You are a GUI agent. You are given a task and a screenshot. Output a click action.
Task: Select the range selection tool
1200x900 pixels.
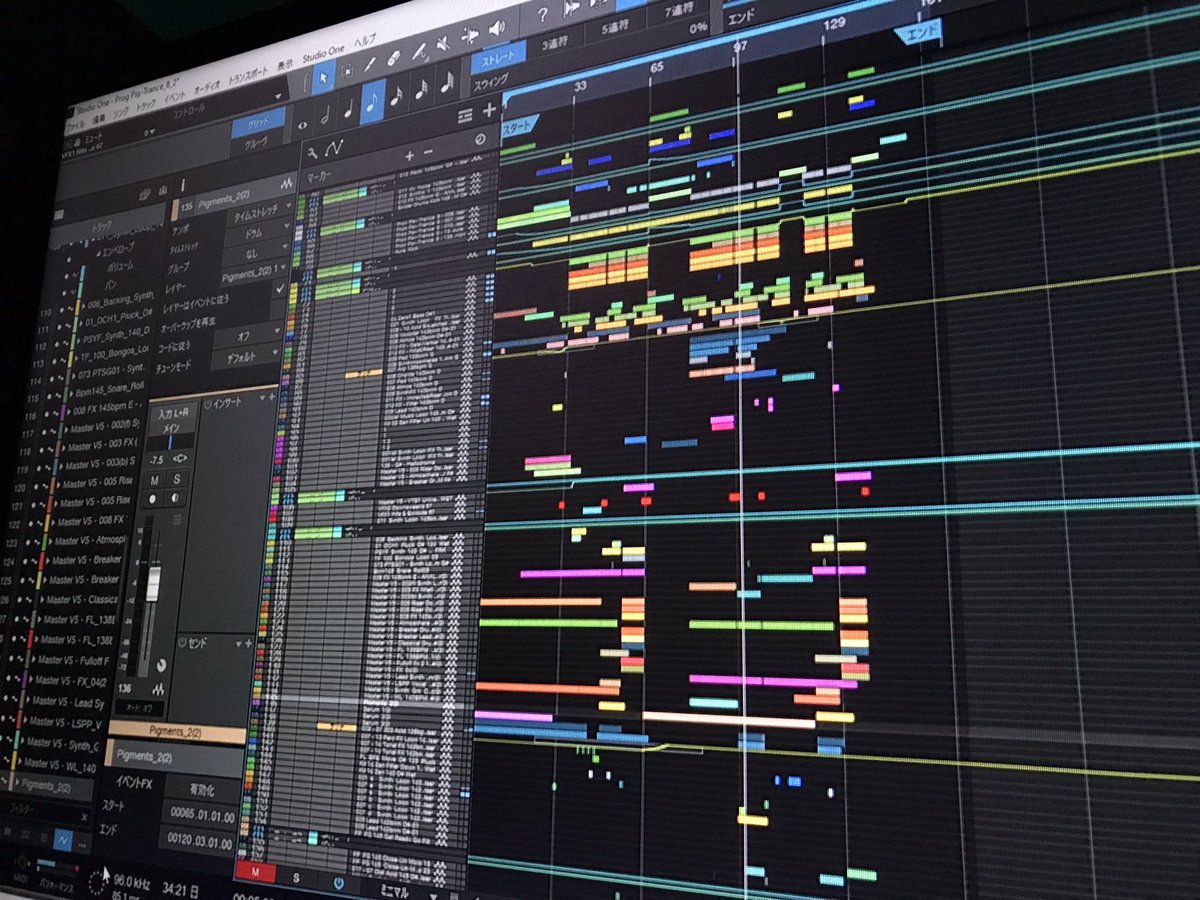tap(349, 72)
